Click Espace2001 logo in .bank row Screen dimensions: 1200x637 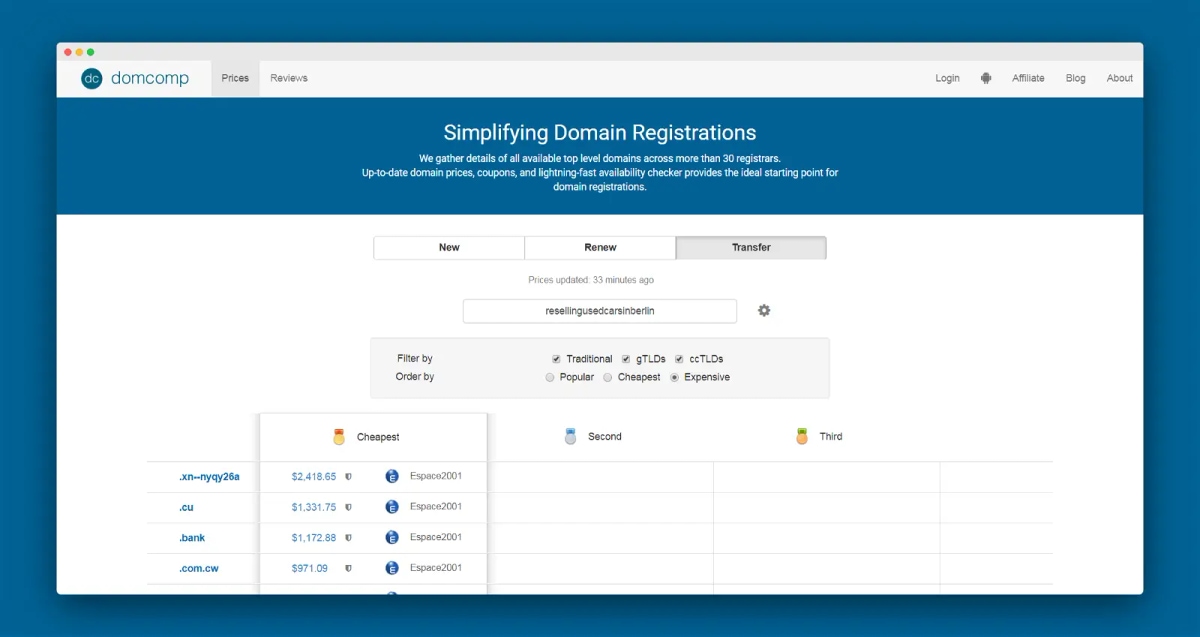pyautogui.click(x=392, y=537)
